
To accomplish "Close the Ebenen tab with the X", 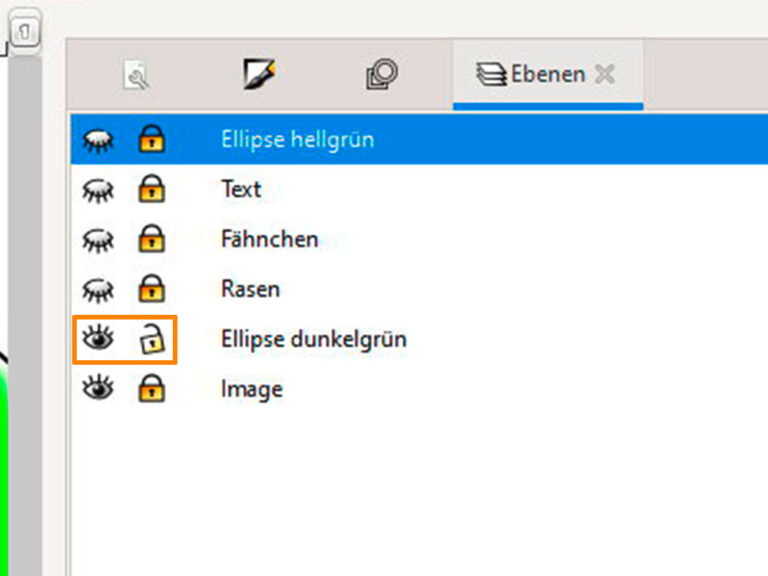I will [x=603, y=74].
